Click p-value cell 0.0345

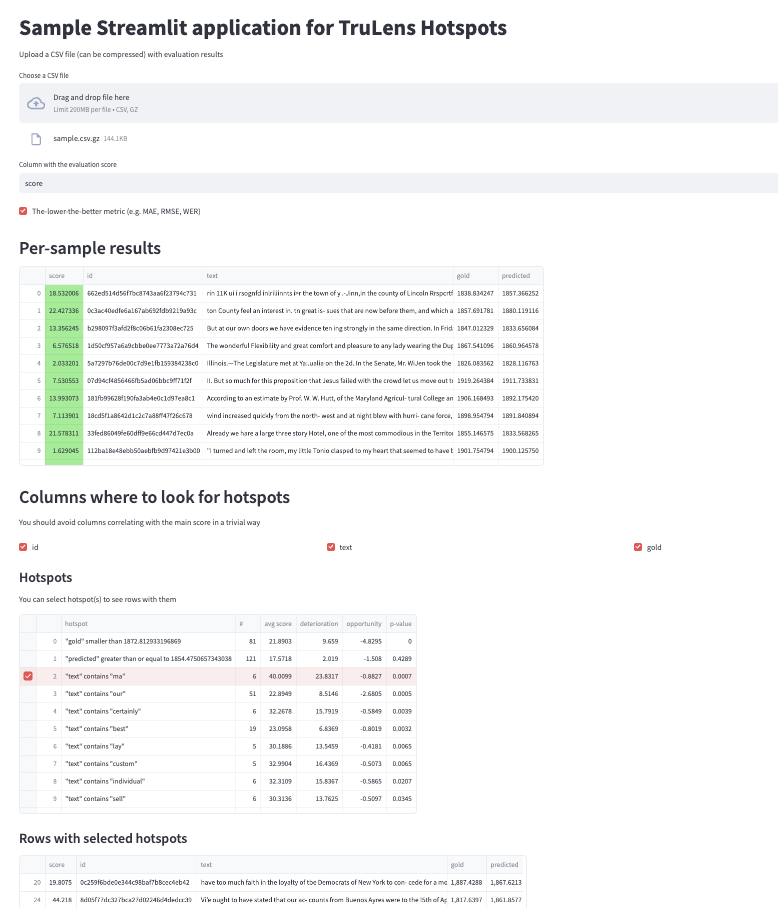coord(401,799)
